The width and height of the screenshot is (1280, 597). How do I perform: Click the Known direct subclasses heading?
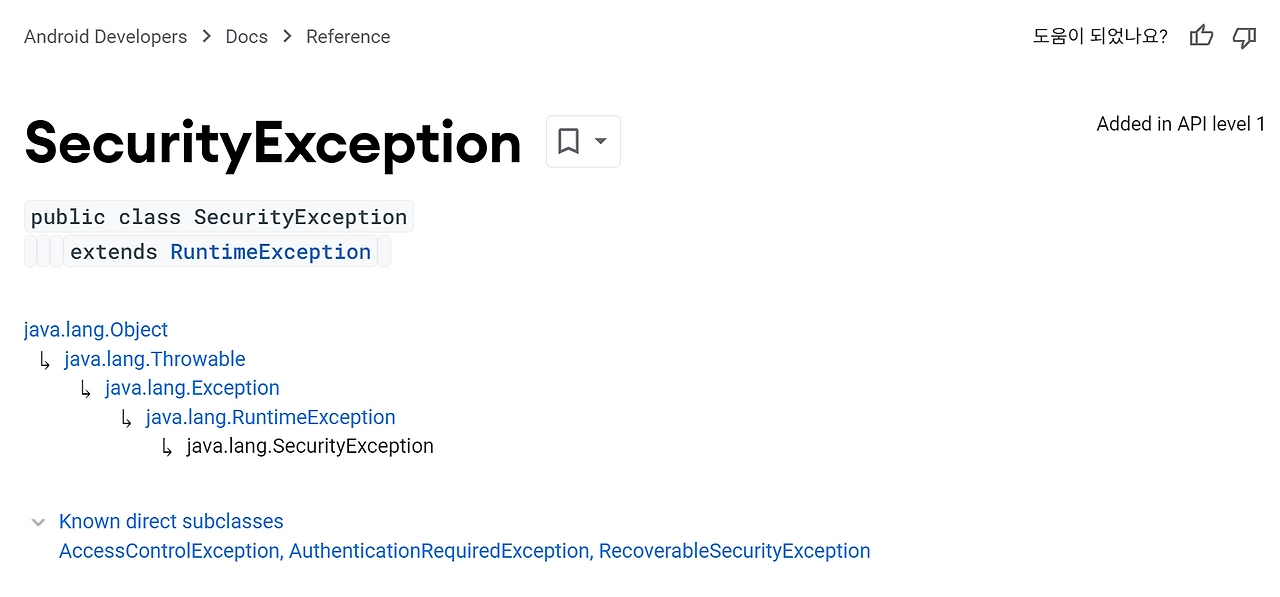(171, 521)
